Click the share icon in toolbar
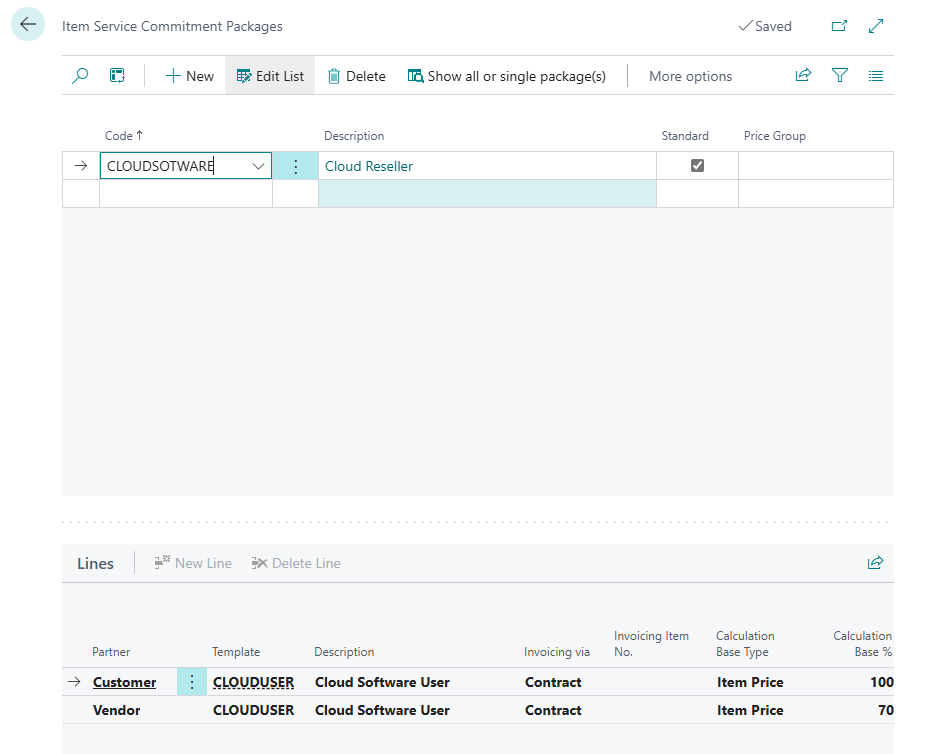 (x=803, y=76)
